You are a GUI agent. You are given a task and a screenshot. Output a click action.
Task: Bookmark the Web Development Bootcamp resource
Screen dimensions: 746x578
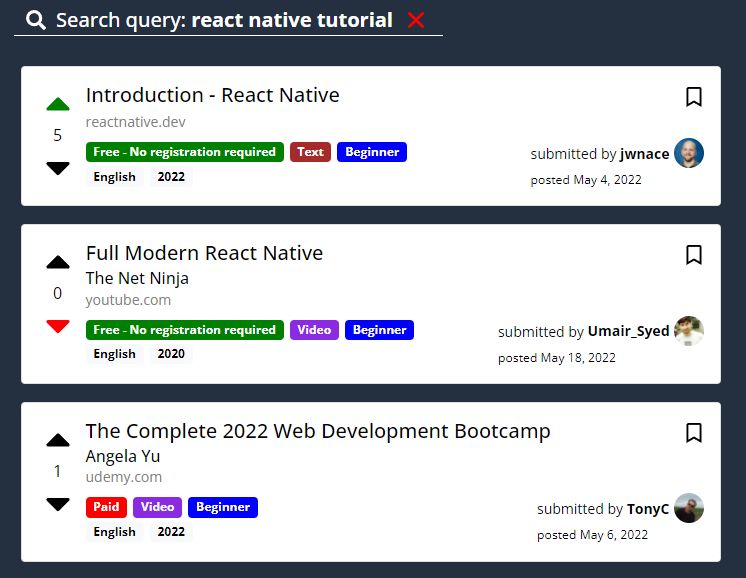[x=694, y=432]
